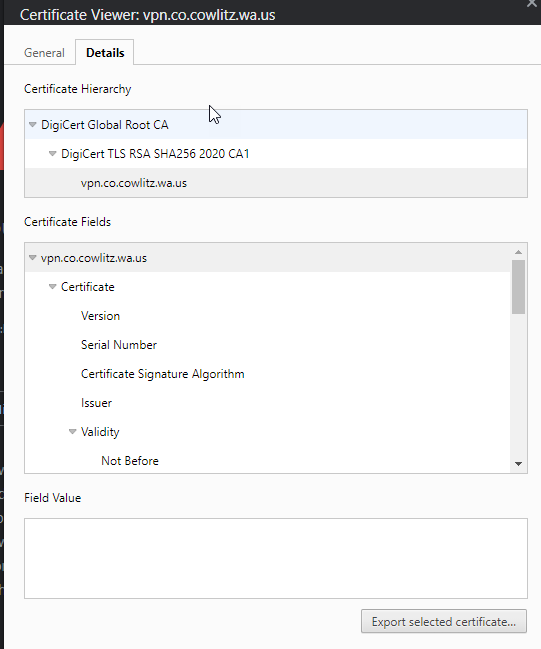Switch to the General tab
This screenshot has height=649, width=541.
point(44,53)
